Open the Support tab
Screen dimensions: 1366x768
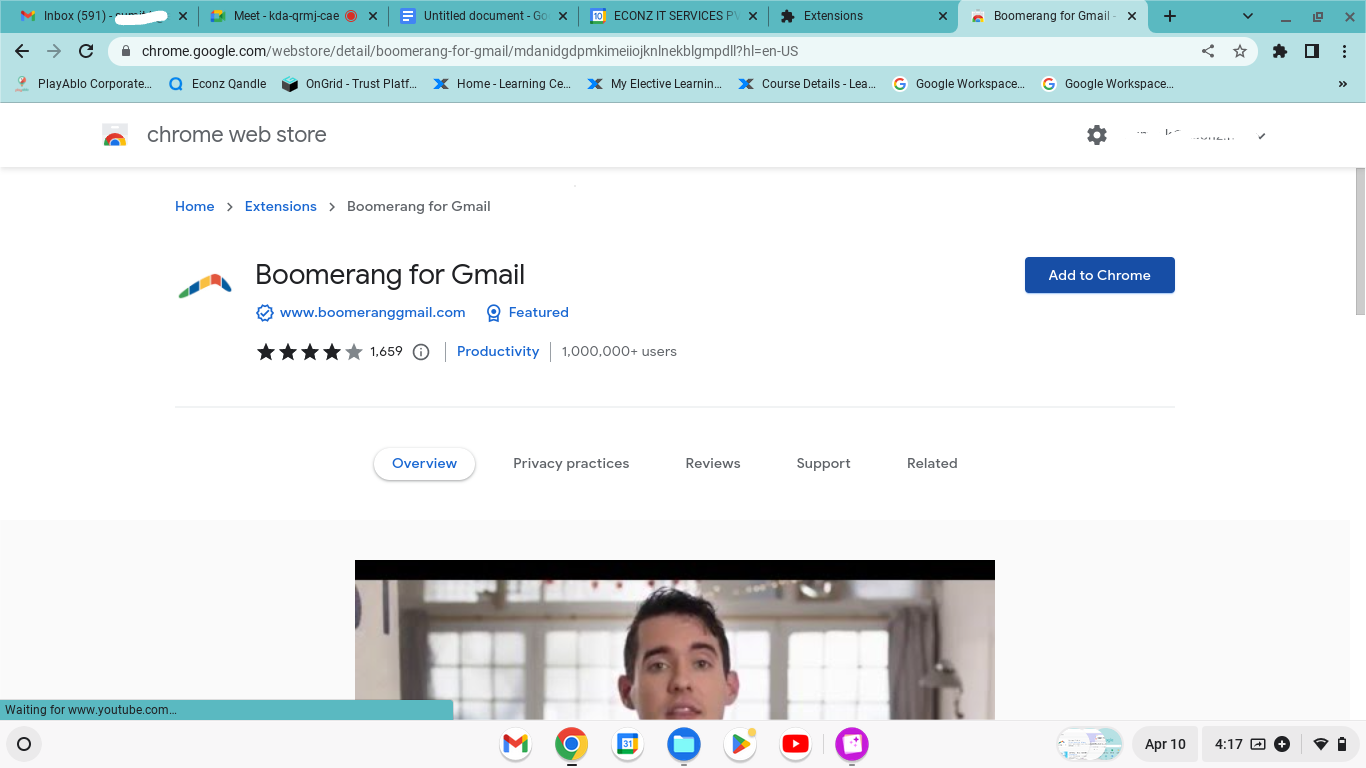pyautogui.click(x=823, y=464)
